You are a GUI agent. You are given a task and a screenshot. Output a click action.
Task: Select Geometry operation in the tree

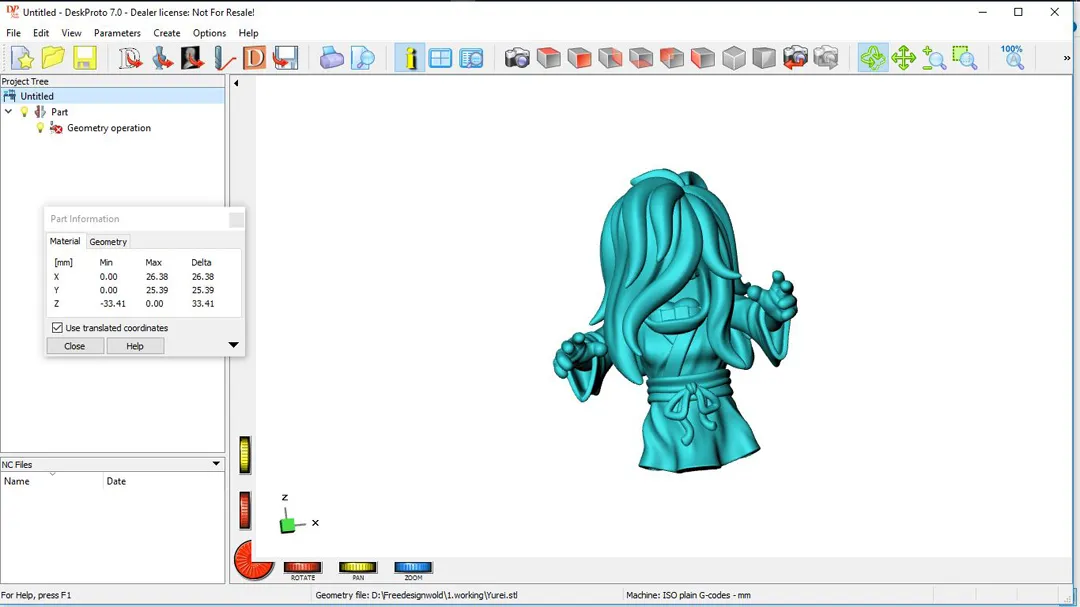[x=109, y=128]
